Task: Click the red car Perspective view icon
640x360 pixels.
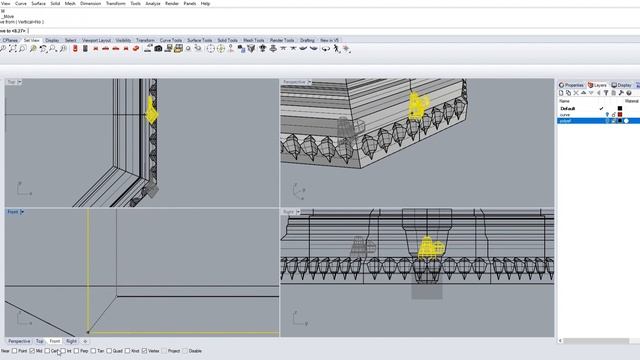Action: click(136, 49)
